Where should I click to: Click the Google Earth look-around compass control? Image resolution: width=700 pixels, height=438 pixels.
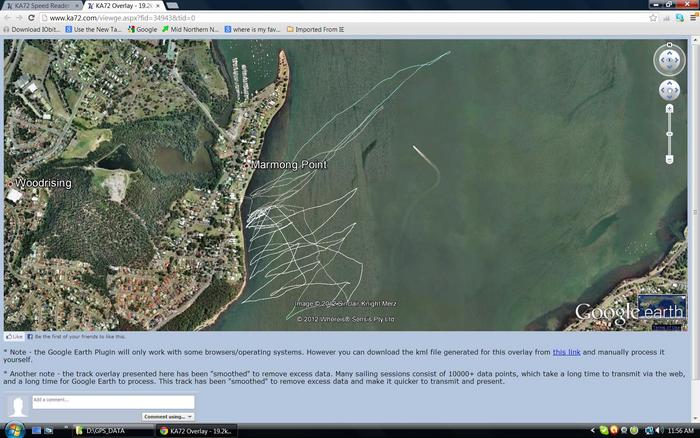[x=669, y=59]
